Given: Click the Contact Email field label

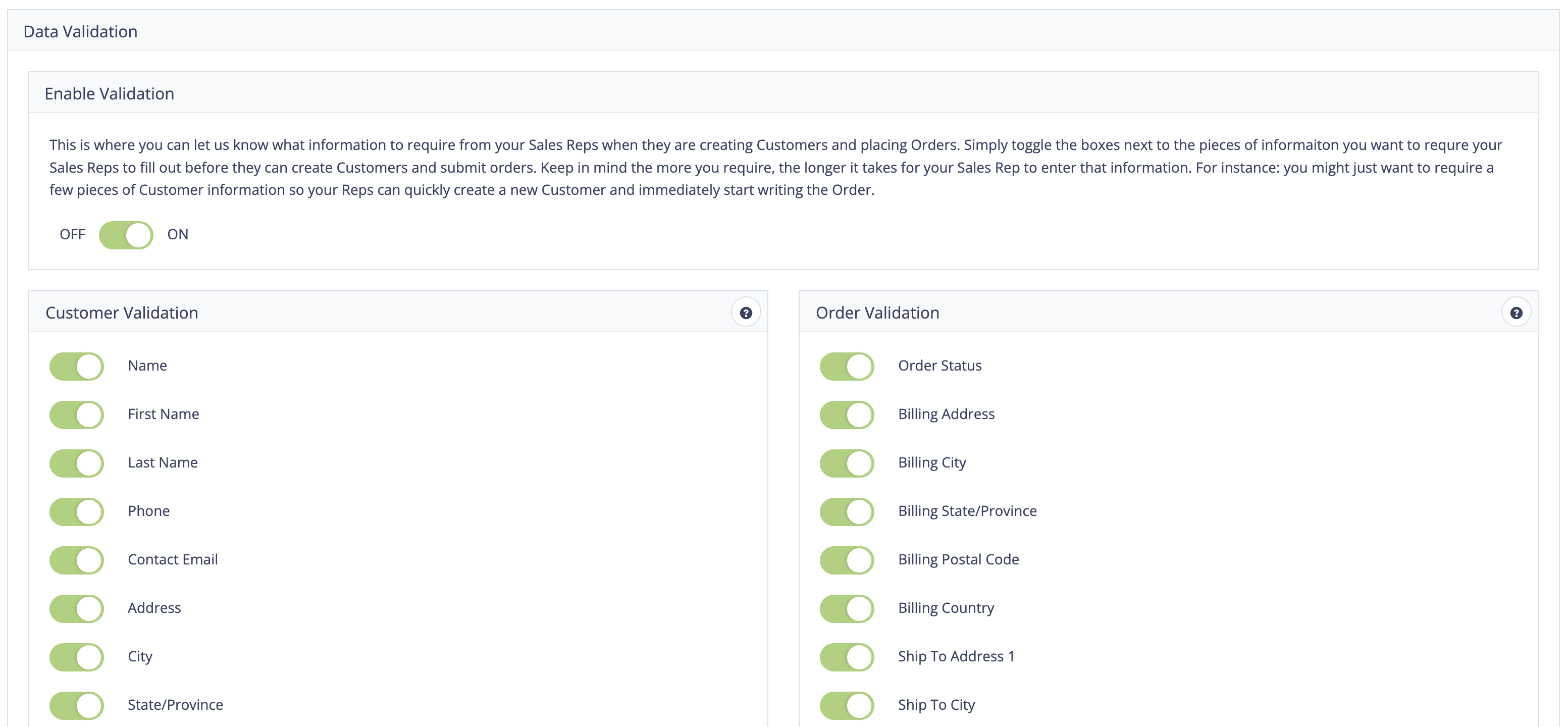Looking at the screenshot, I should 173,559.
